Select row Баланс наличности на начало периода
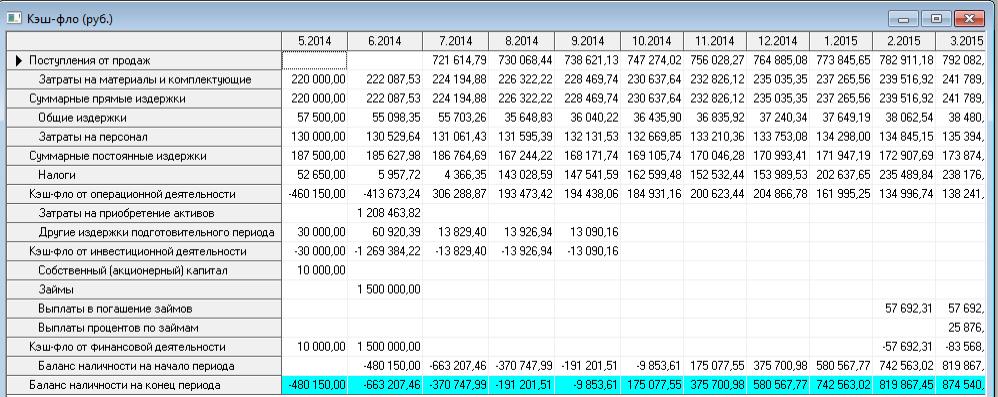The height and width of the screenshot is (397, 998). (144, 366)
